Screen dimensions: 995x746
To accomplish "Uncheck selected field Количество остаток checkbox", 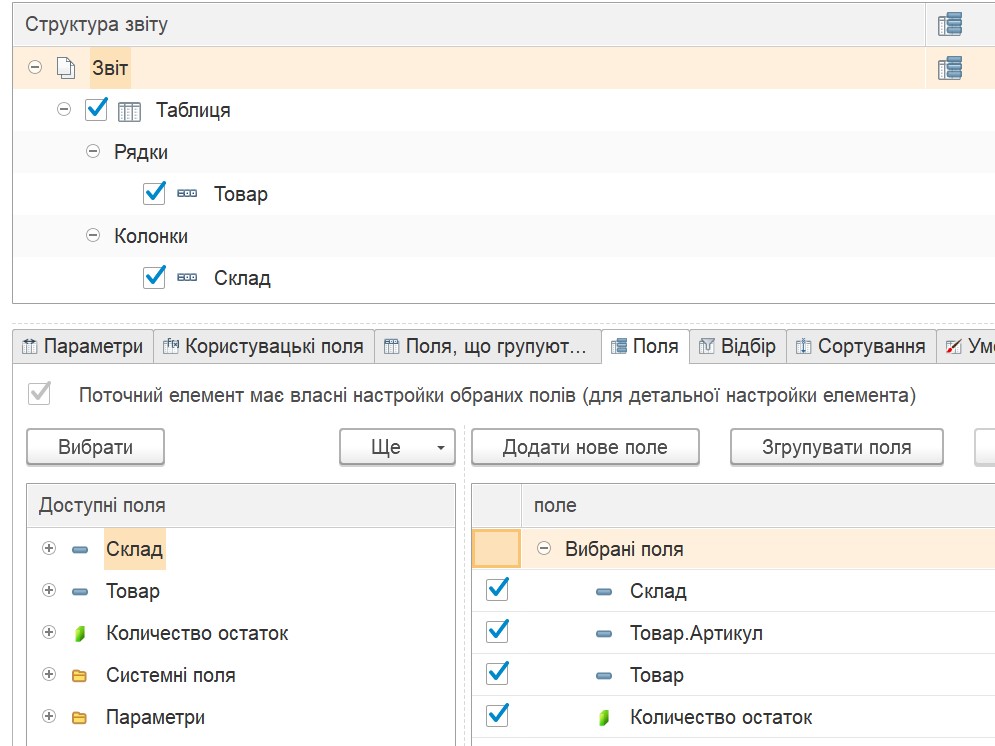I will [497, 715].
